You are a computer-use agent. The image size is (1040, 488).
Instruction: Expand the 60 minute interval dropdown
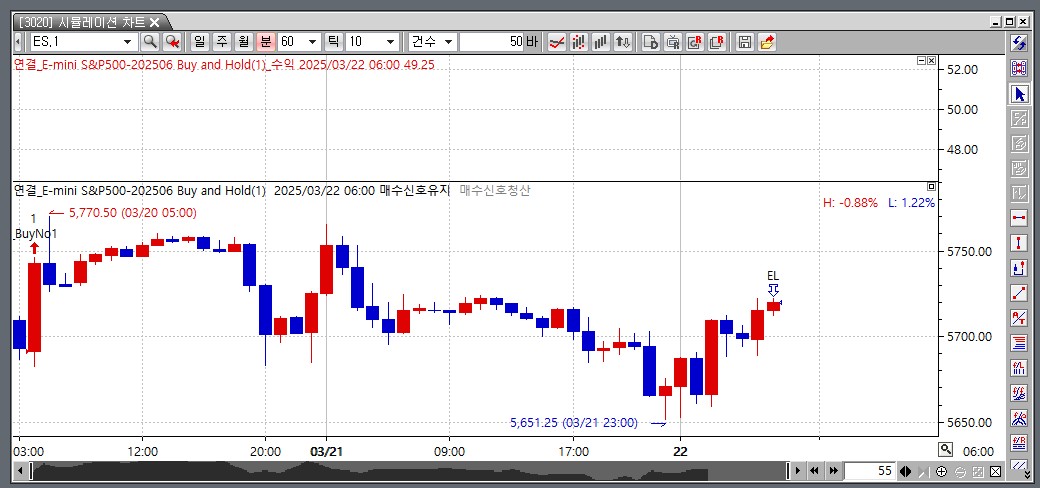[x=313, y=42]
